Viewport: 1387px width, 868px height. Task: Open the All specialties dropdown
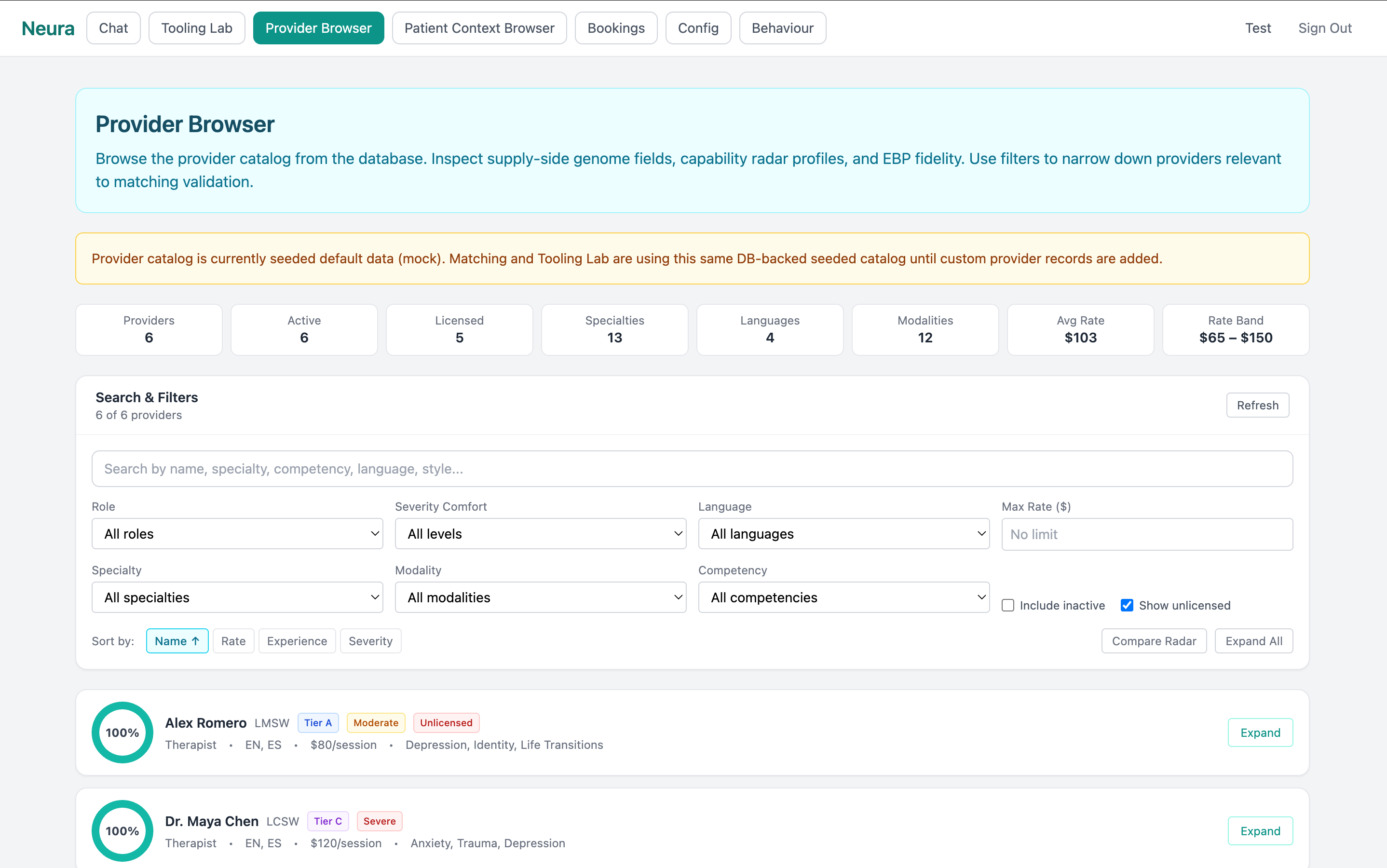[x=236, y=597]
